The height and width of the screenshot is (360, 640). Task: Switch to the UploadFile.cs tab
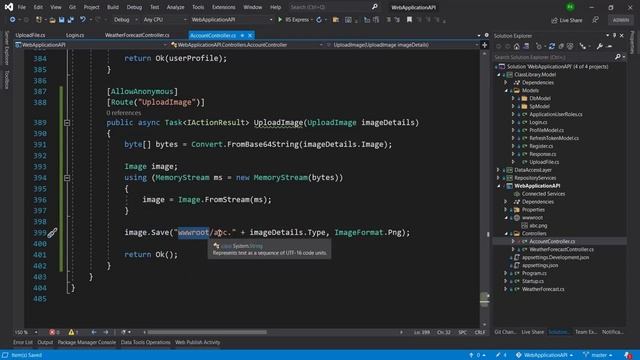30,35
